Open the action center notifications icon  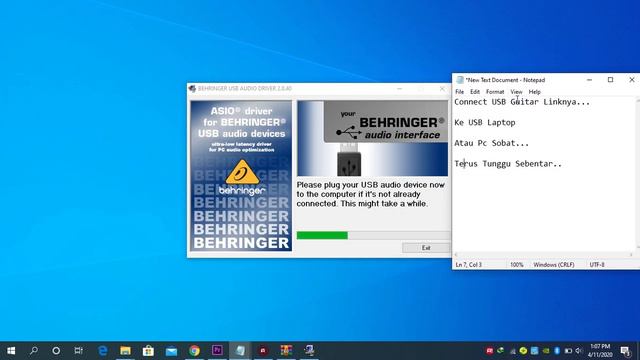(625, 351)
